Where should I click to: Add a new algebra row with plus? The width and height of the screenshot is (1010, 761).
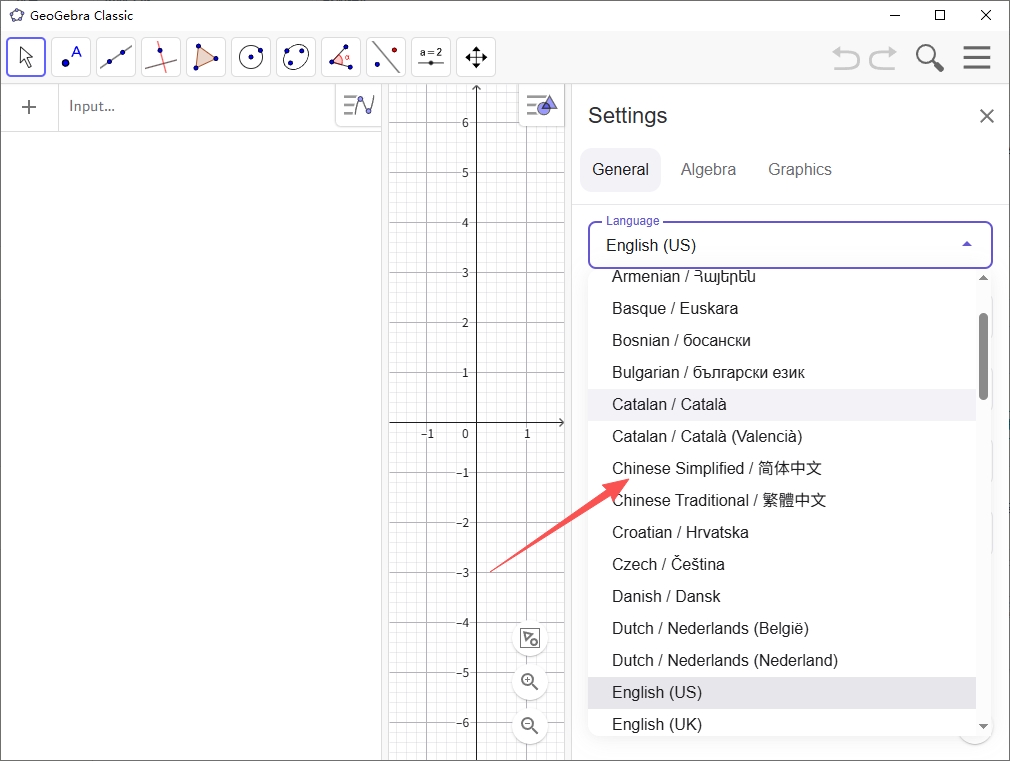tap(29, 107)
